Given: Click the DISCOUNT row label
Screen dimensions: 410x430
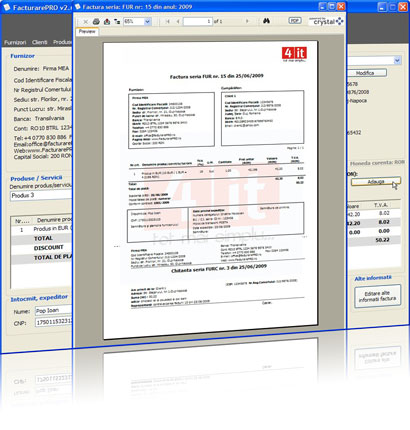Looking at the screenshot, I should tap(48, 248).
